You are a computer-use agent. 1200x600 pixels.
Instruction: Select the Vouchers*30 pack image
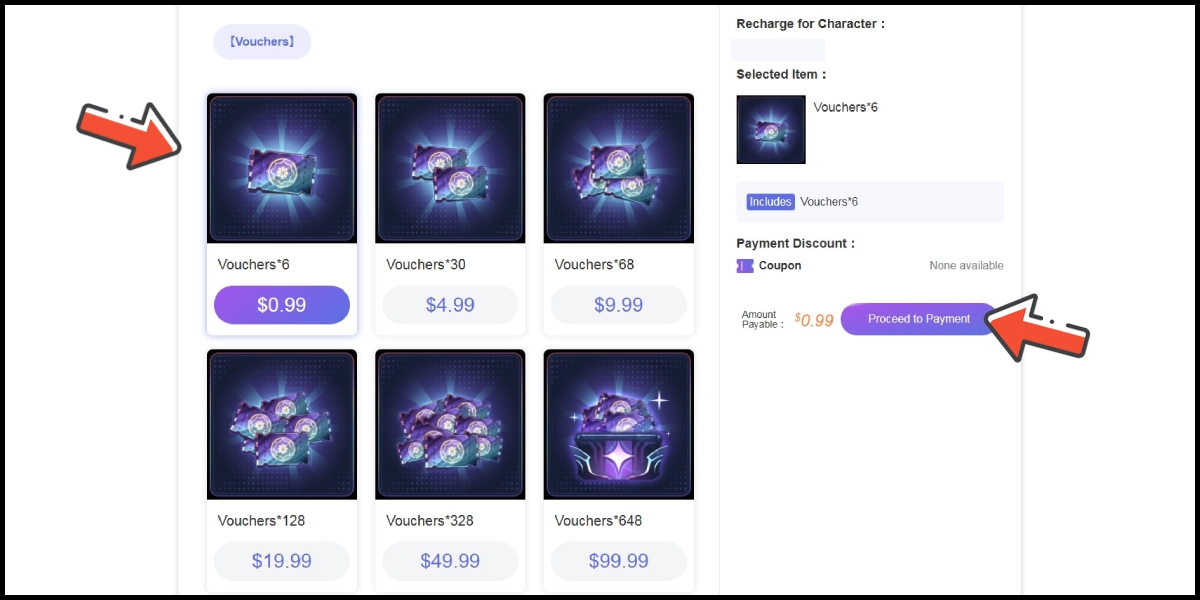[x=450, y=168]
